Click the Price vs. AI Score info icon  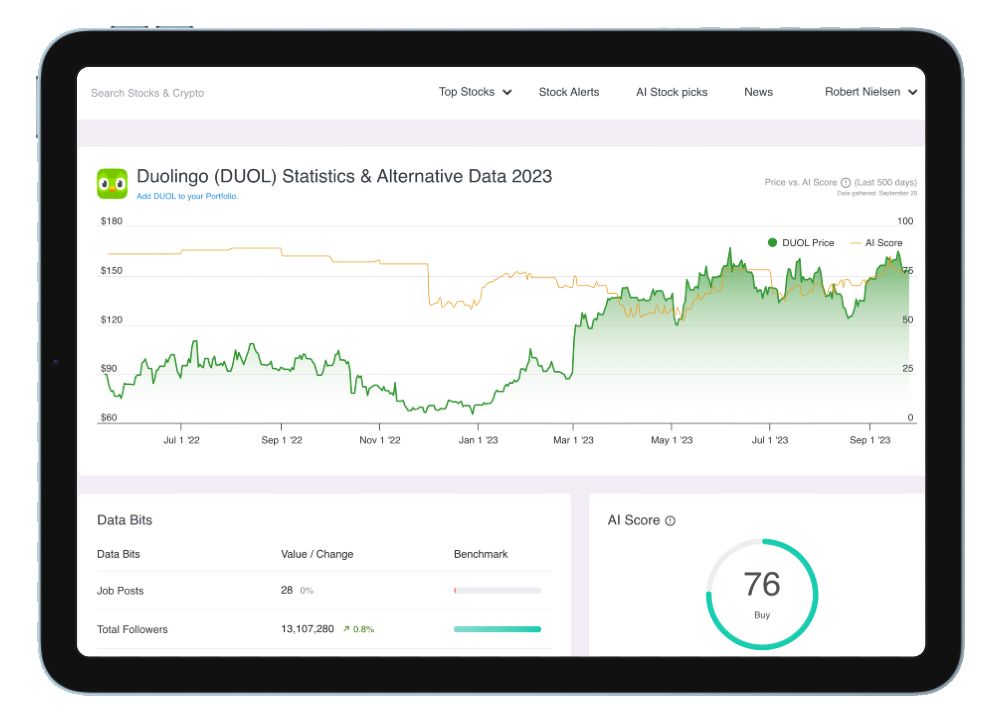pyautogui.click(x=845, y=183)
